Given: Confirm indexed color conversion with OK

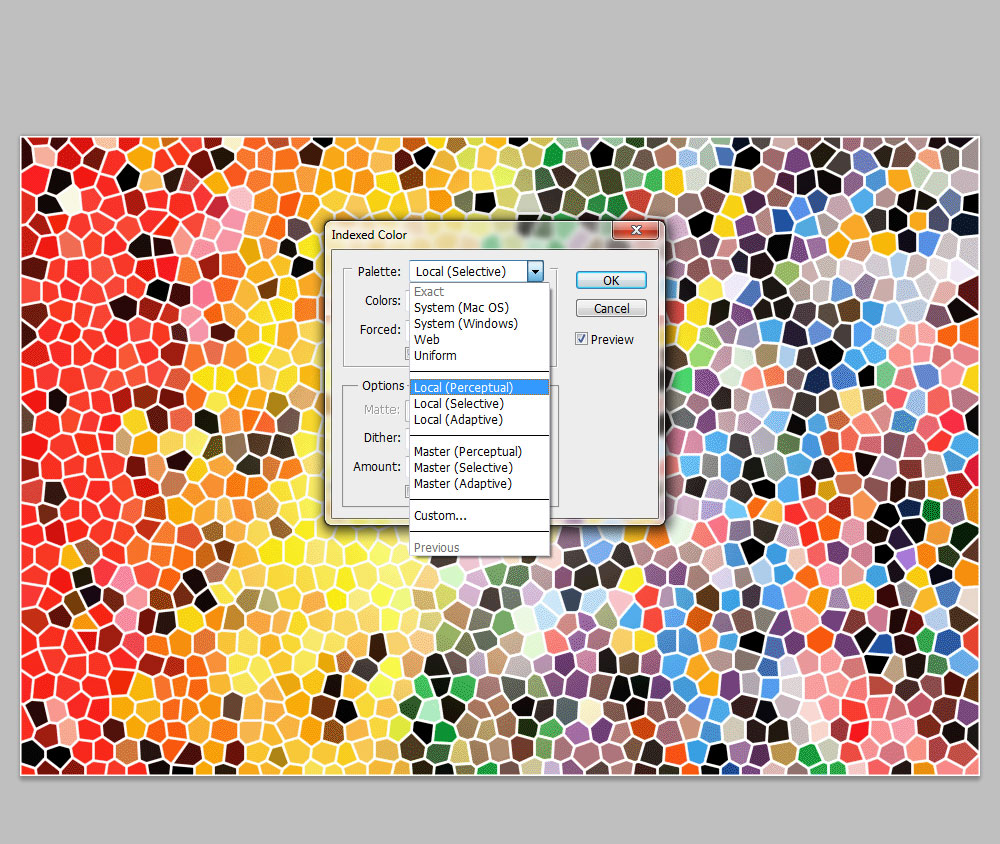Looking at the screenshot, I should coord(610,280).
